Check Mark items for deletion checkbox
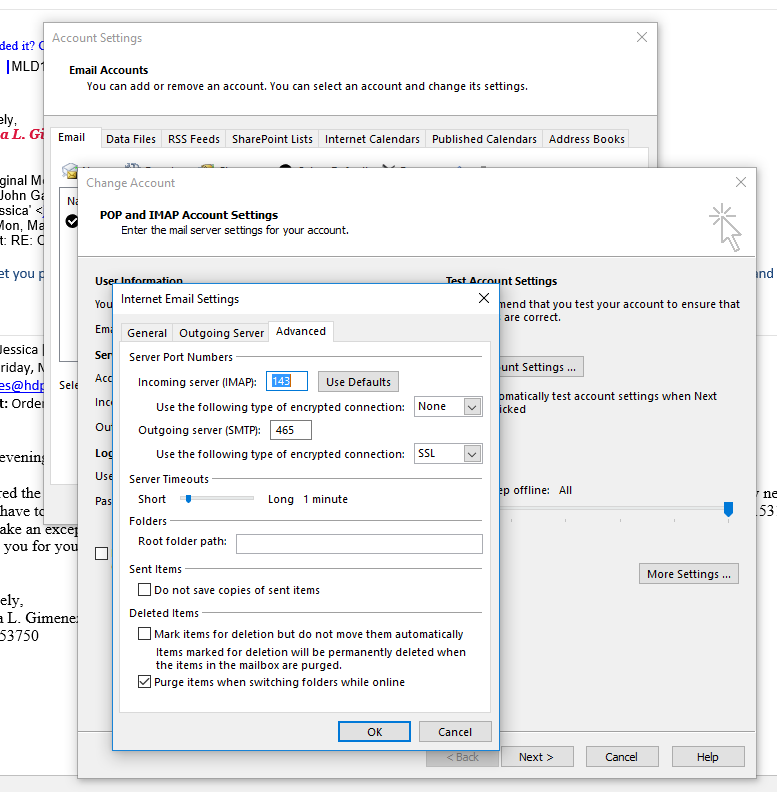This screenshot has height=792, width=777. (x=144, y=633)
